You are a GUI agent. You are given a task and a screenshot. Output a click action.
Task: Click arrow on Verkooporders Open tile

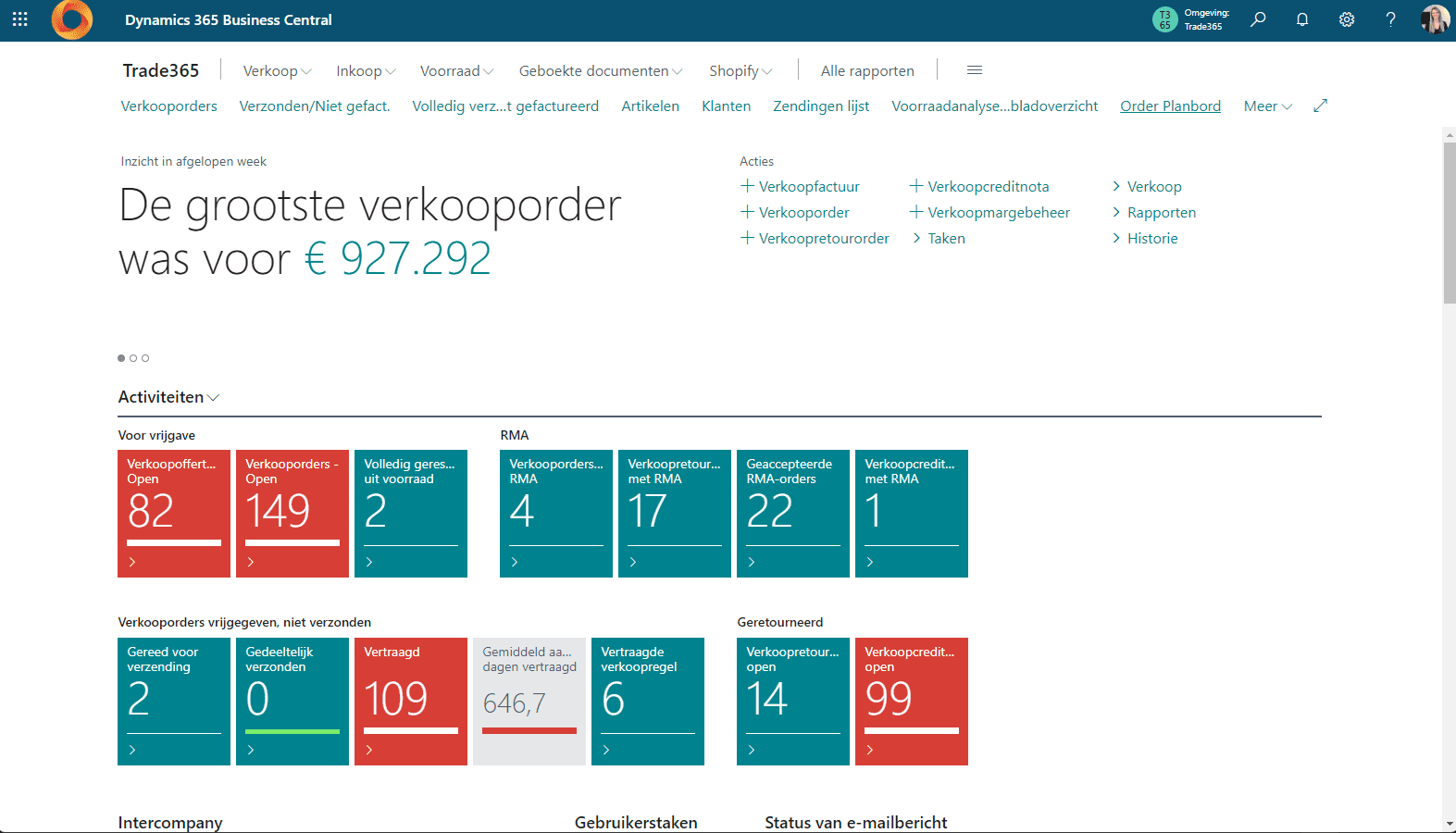coord(251,562)
